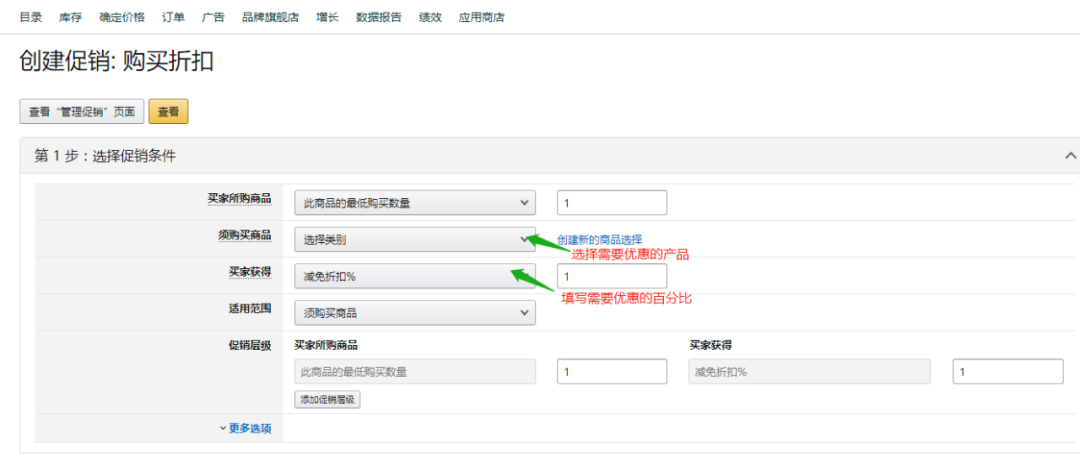Open the 减免折扣% dropdown
The image size is (1080, 463).
[x=415, y=276]
